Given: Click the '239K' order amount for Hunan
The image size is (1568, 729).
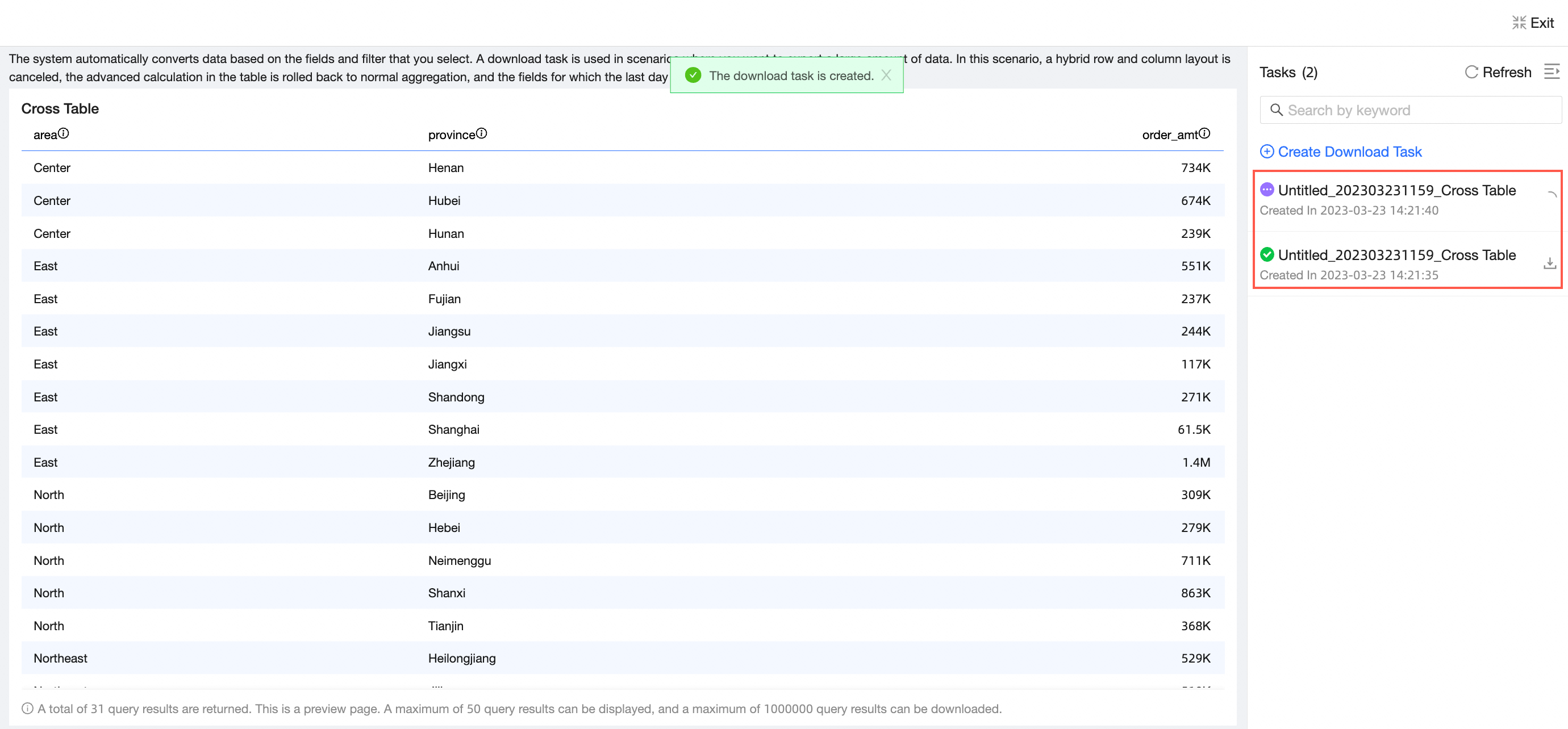Looking at the screenshot, I should coord(1195,233).
